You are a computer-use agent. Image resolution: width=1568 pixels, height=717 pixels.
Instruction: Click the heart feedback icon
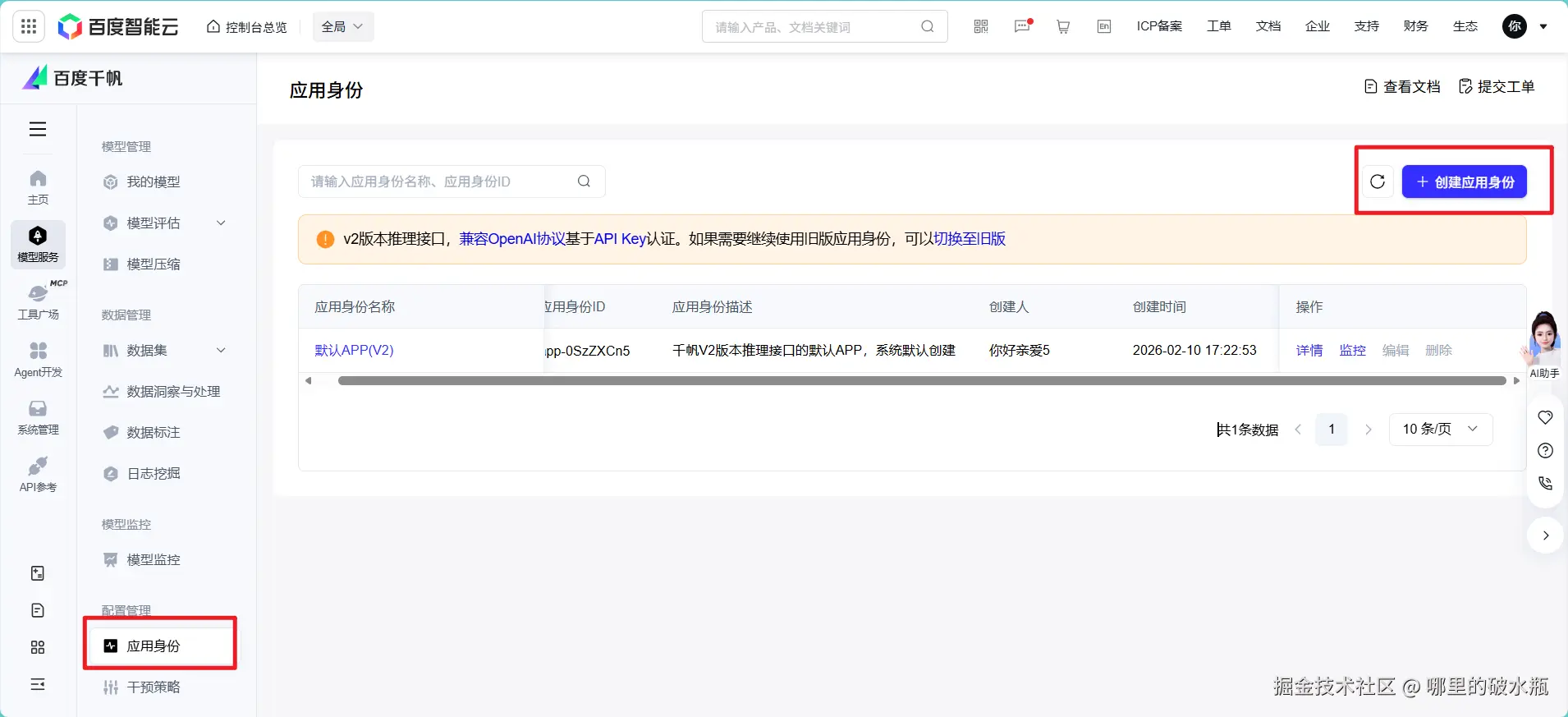[x=1545, y=417]
